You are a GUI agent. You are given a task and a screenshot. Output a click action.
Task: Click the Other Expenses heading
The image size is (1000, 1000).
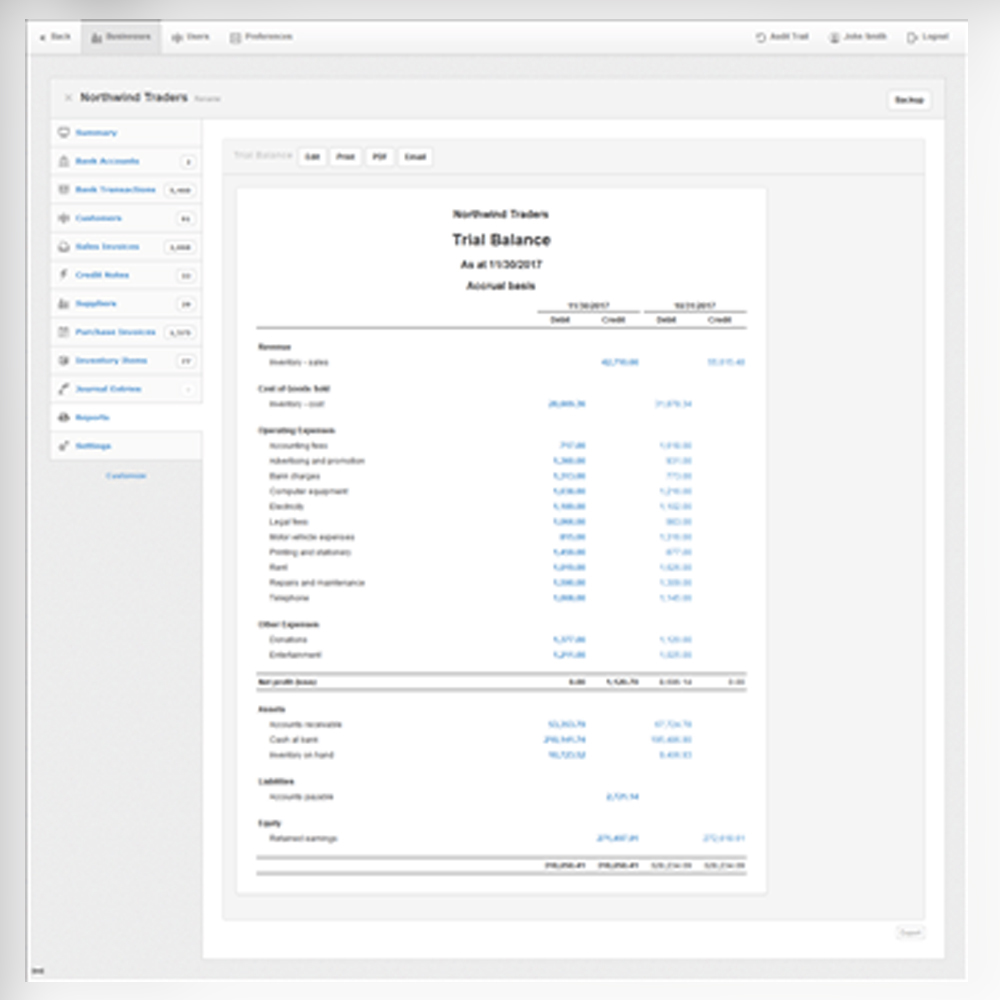tap(288, 624)
